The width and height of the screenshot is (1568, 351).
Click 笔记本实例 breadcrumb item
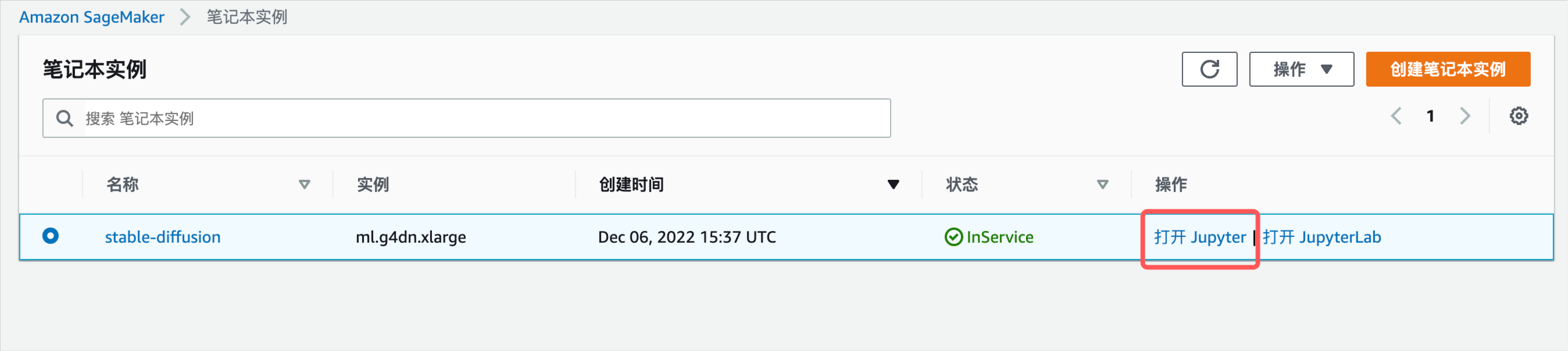pos(247,17)
